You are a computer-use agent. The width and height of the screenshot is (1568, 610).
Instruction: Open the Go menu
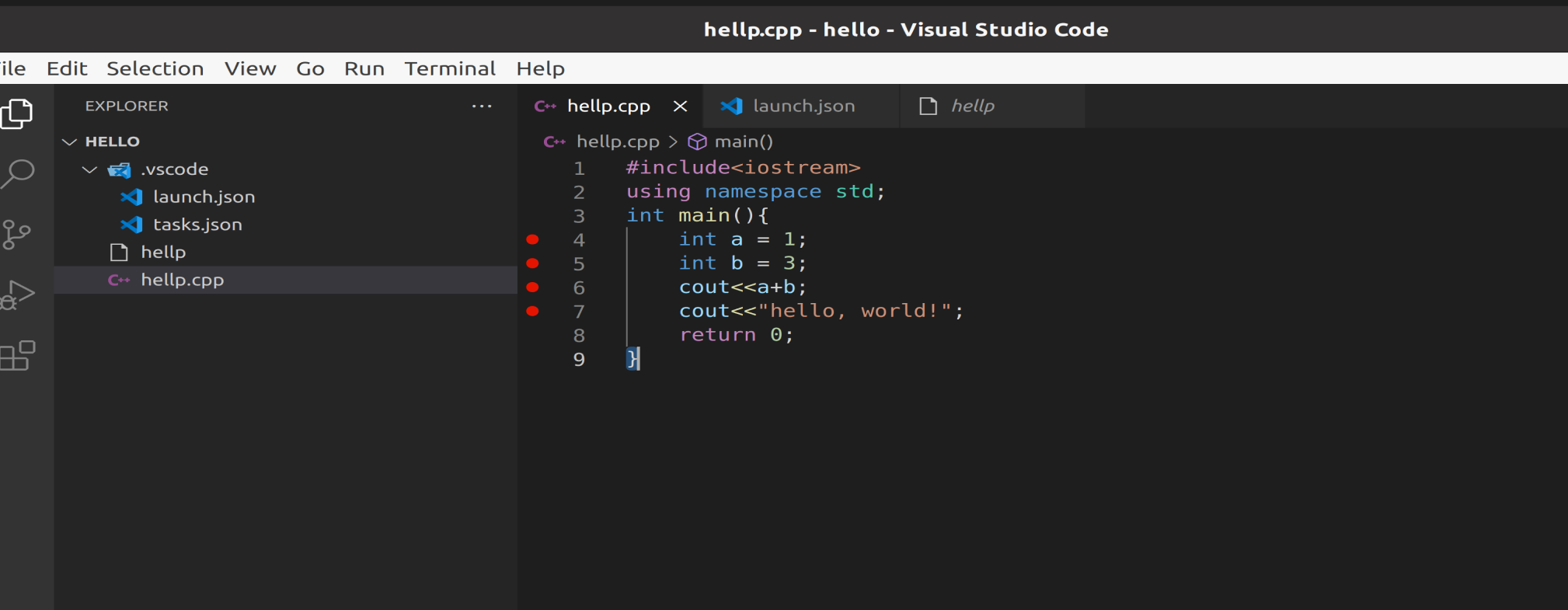pos(310,68)
